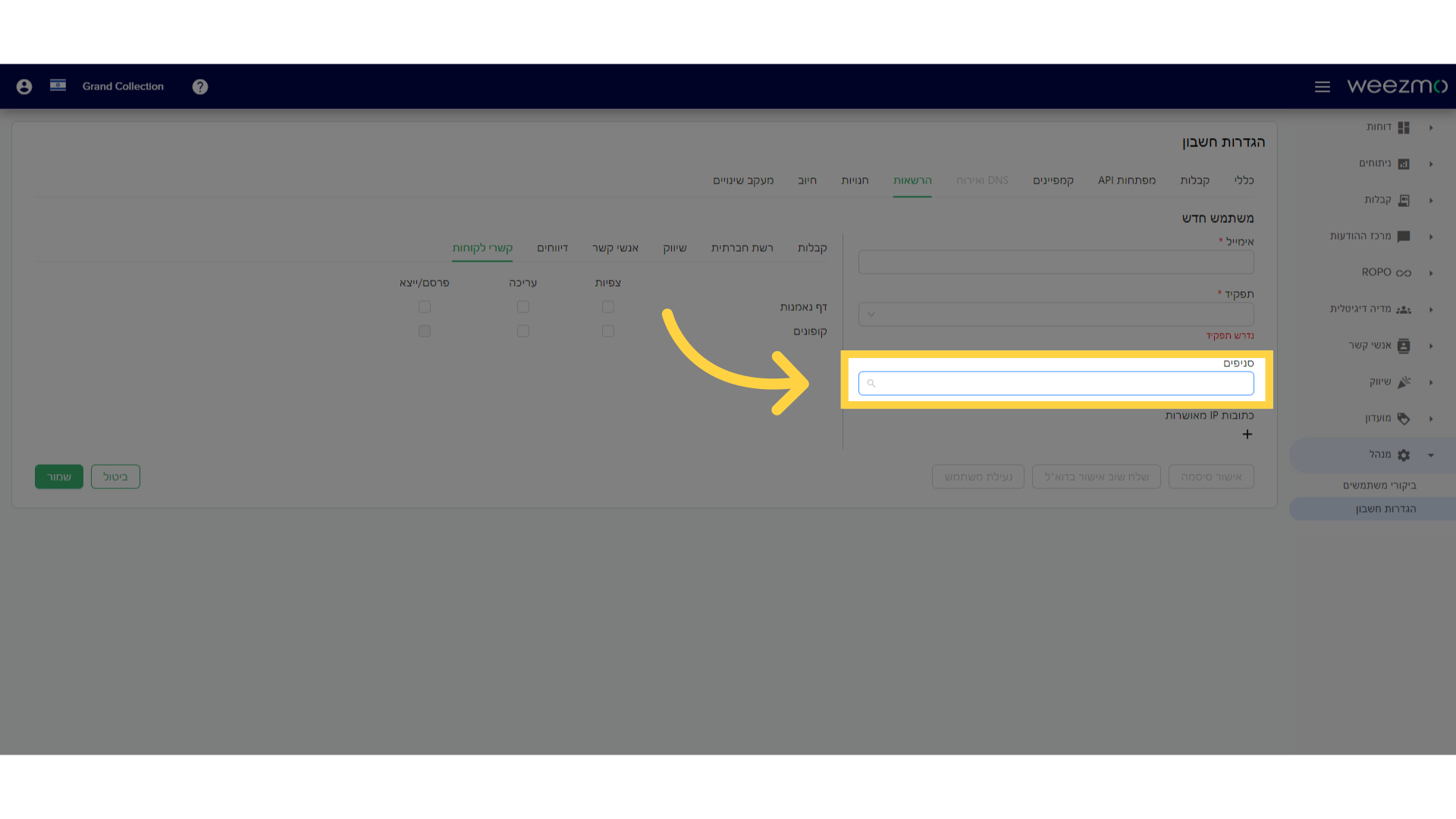Check צפיות for קופונים
Screen dimensions: 1456x819
608,331
